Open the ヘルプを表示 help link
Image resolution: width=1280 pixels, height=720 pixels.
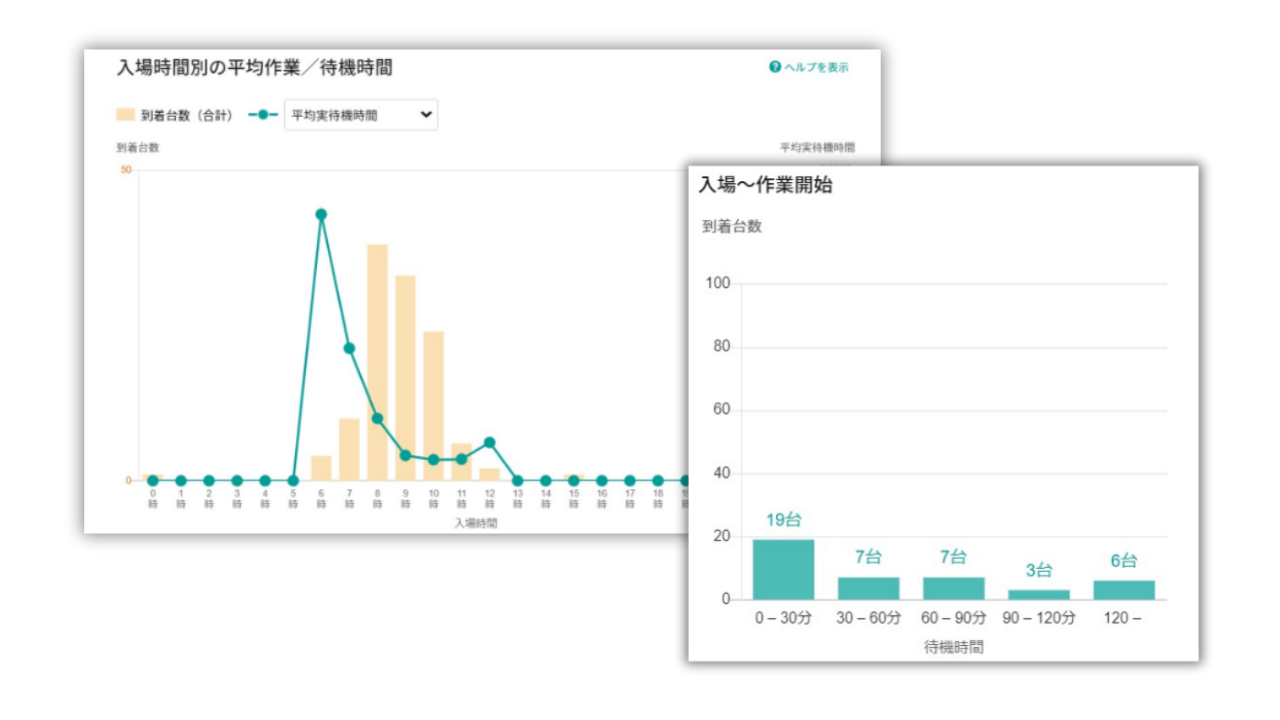pos(809,67)
